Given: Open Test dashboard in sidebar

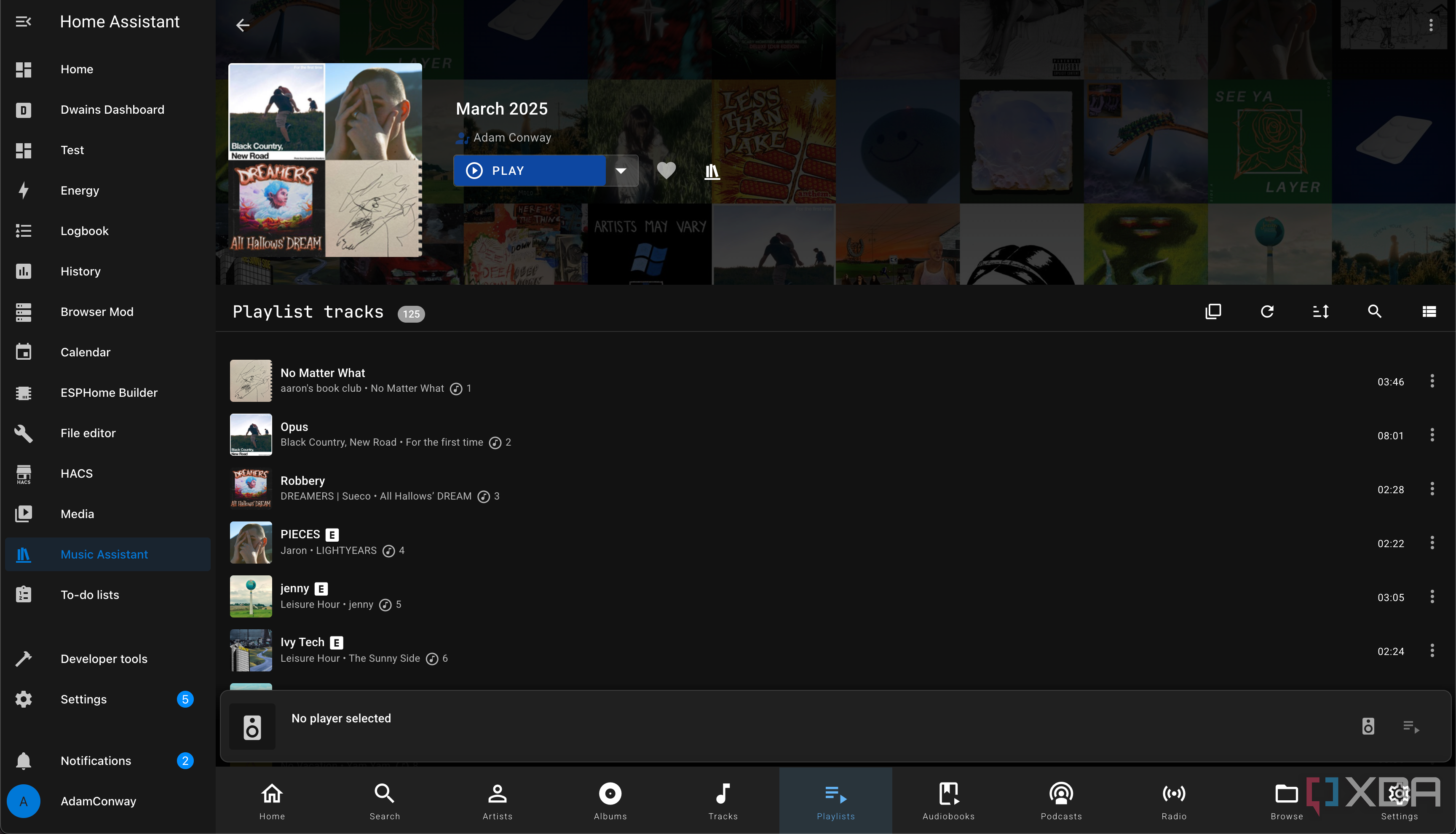Looking at the screenshot, I should pyautogui.click(x=108, y=150).
